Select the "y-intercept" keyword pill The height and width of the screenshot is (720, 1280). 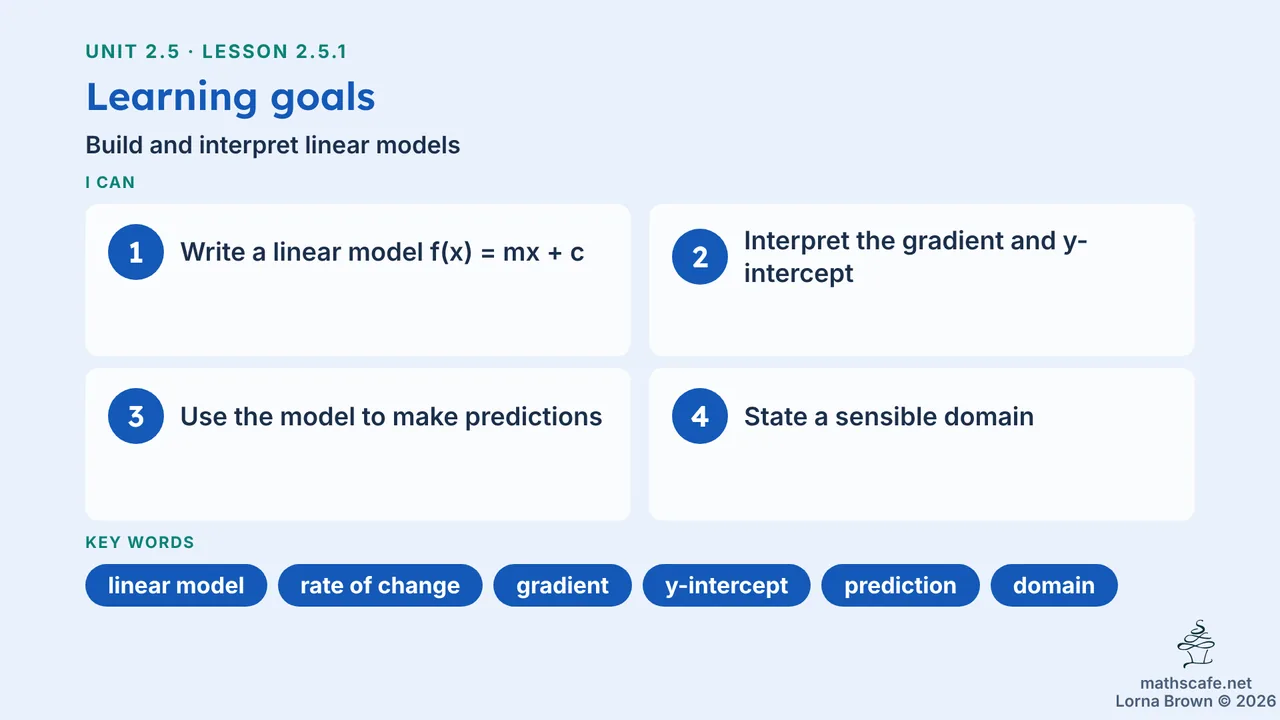click(x=727, y=586)
